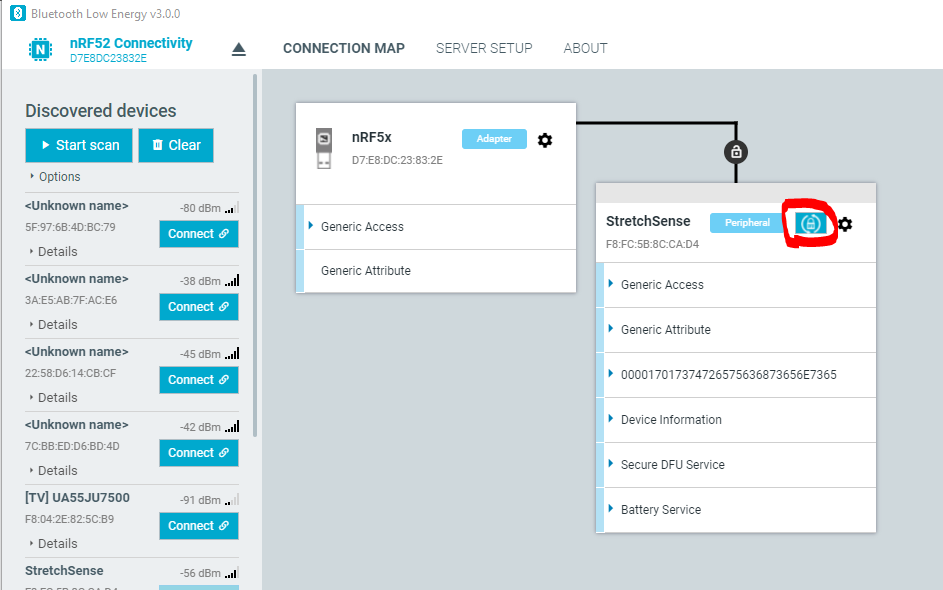Click the nRF5x USB dongle icon
Viewport: 943px width, 590px height.
pos(324,148)
